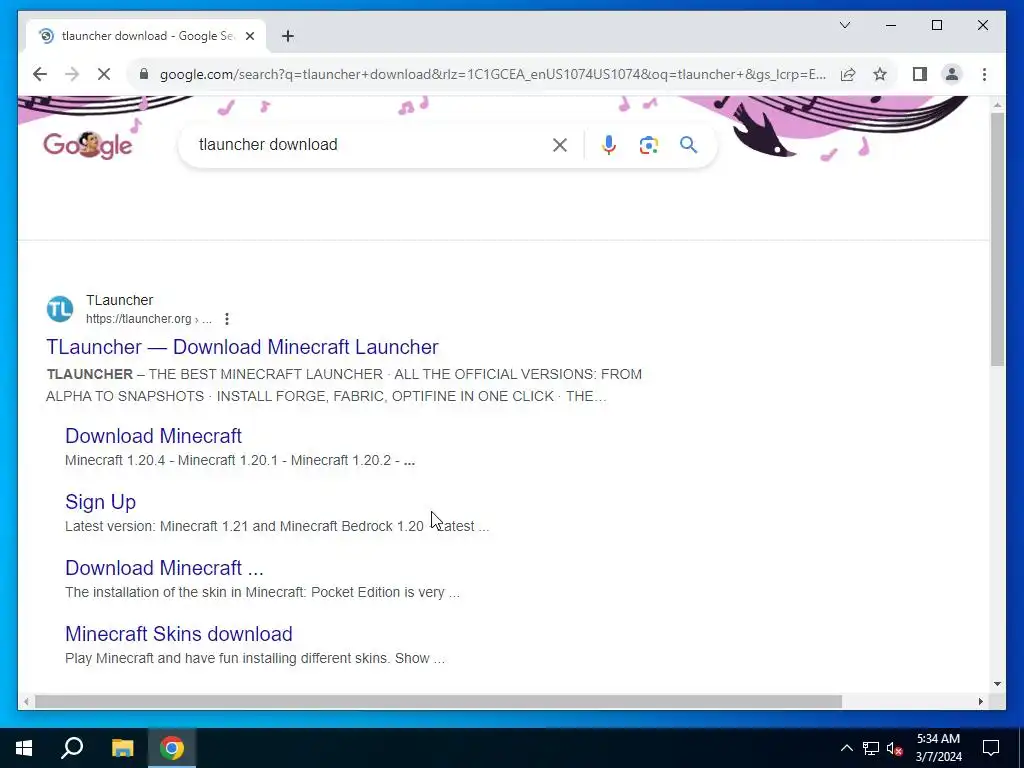Open the TL site favicon in result
1024x768 pixels.
[59, 309]
